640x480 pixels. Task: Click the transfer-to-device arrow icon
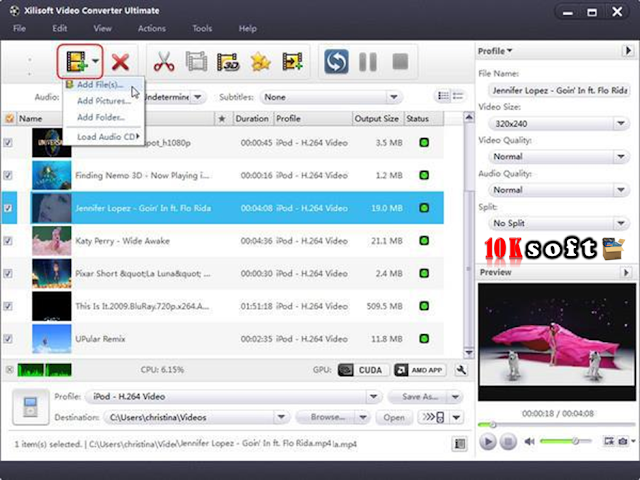433,417
